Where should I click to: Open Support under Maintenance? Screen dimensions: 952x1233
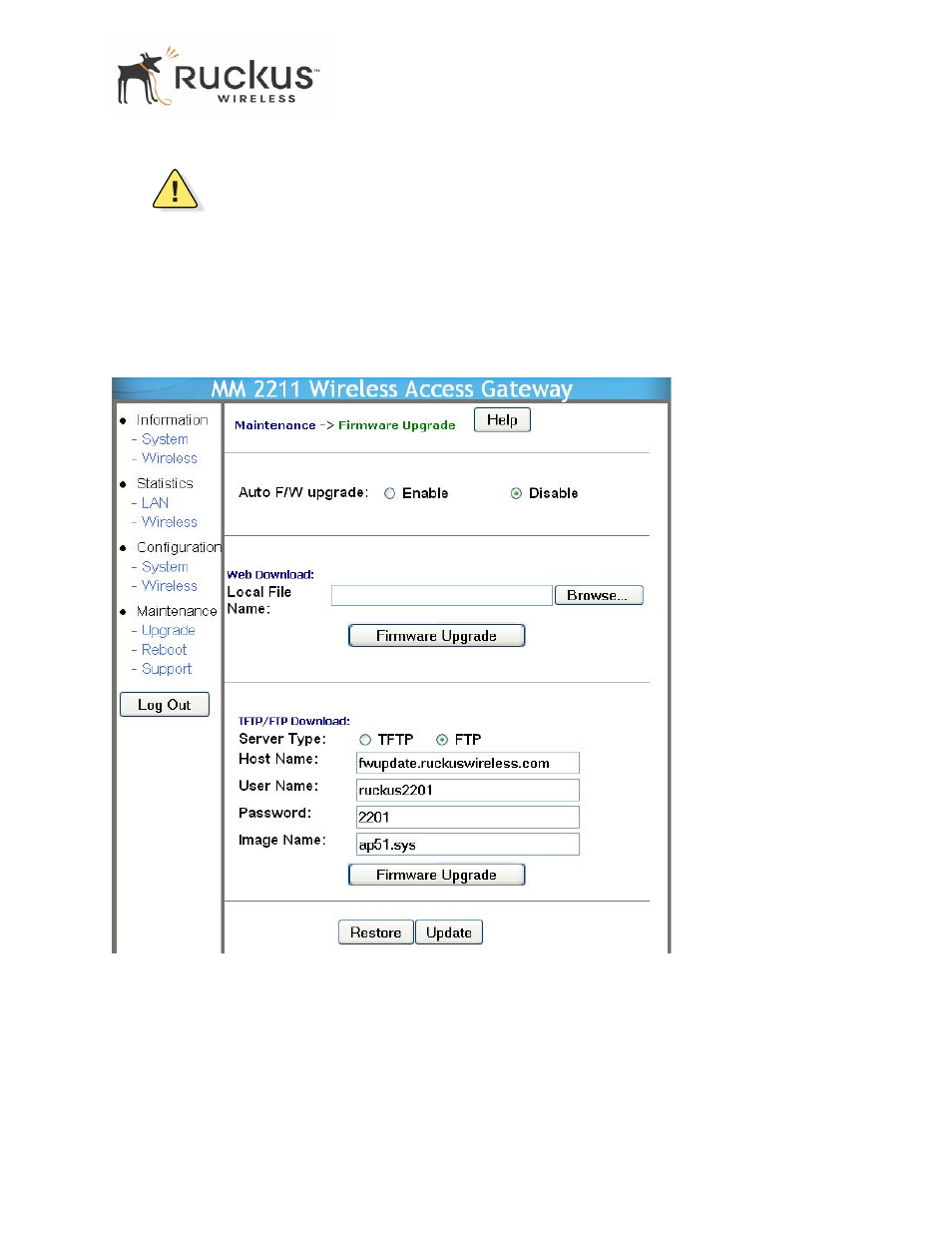(167, 669)
